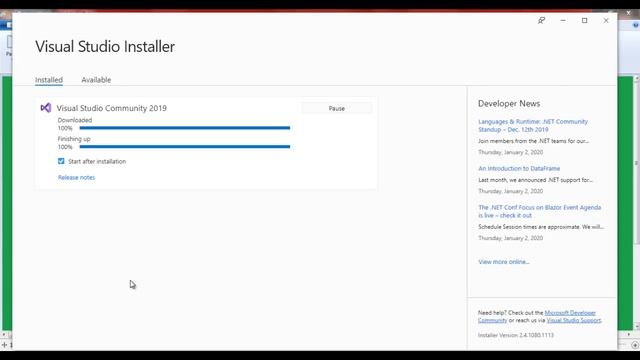Click the Visual Studio Community 2019 logo icon

[x=46, y=108]
